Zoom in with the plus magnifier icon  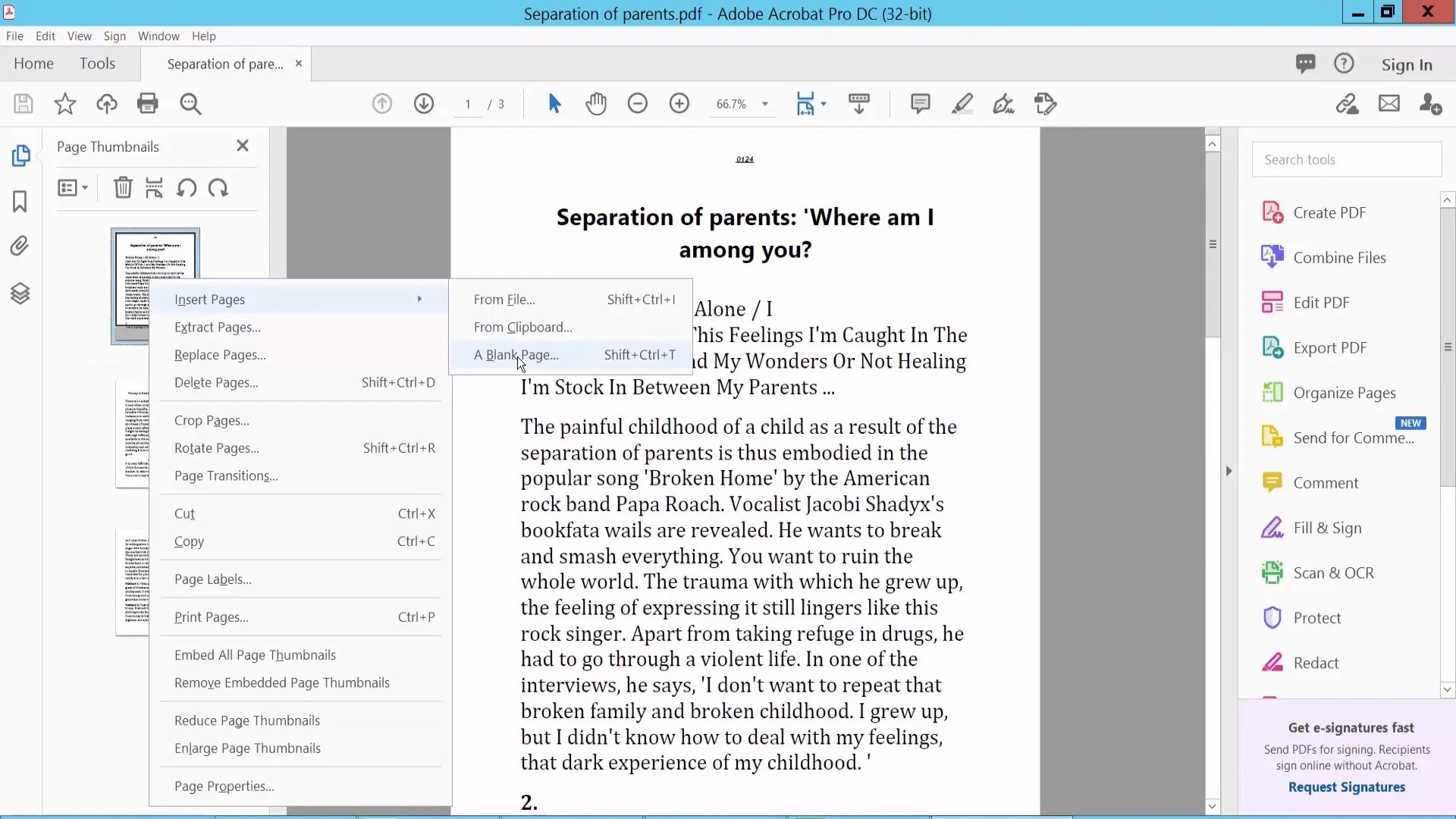tap(679, 104)
